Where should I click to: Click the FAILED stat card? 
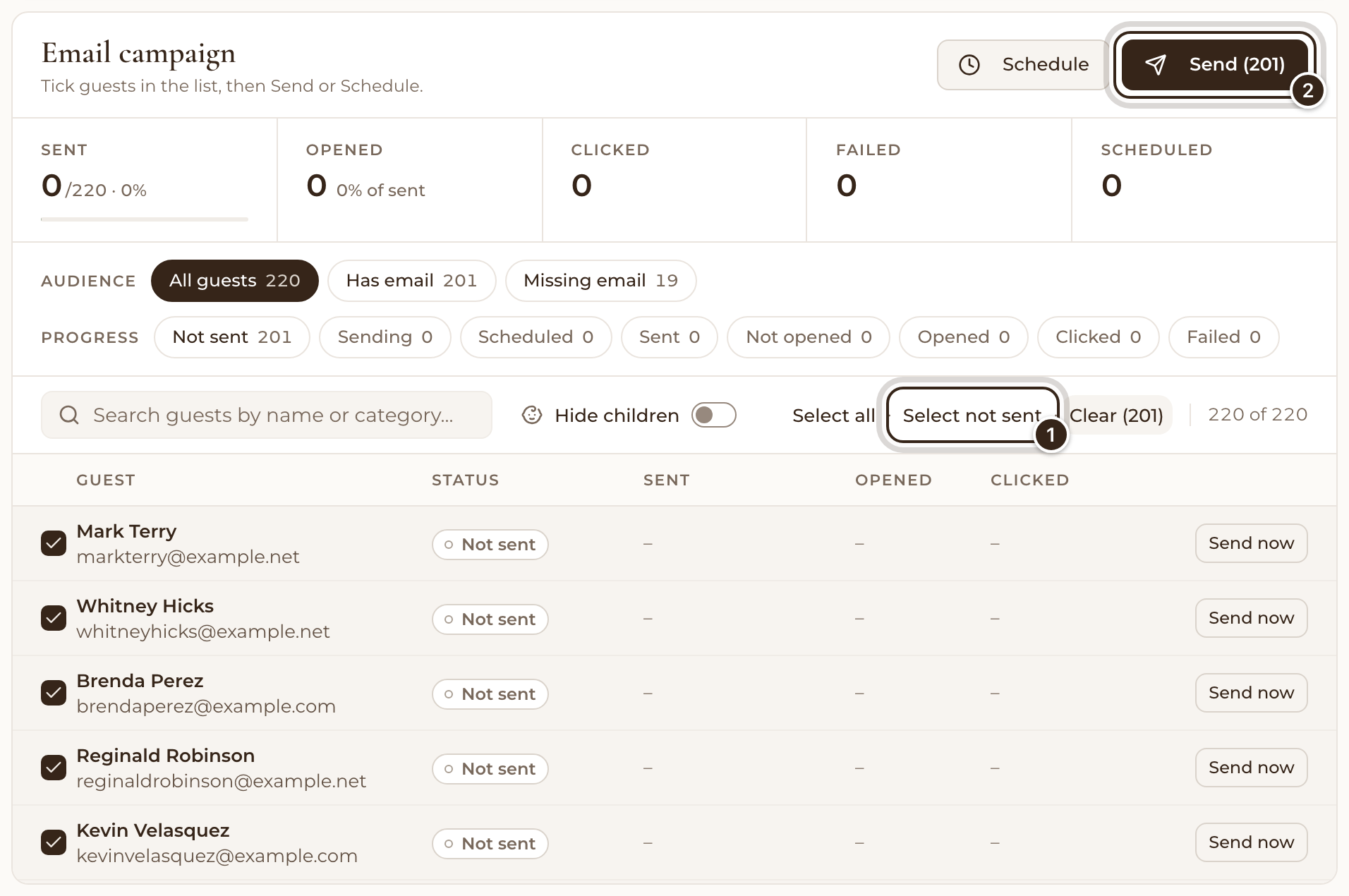tap(939, 180)
